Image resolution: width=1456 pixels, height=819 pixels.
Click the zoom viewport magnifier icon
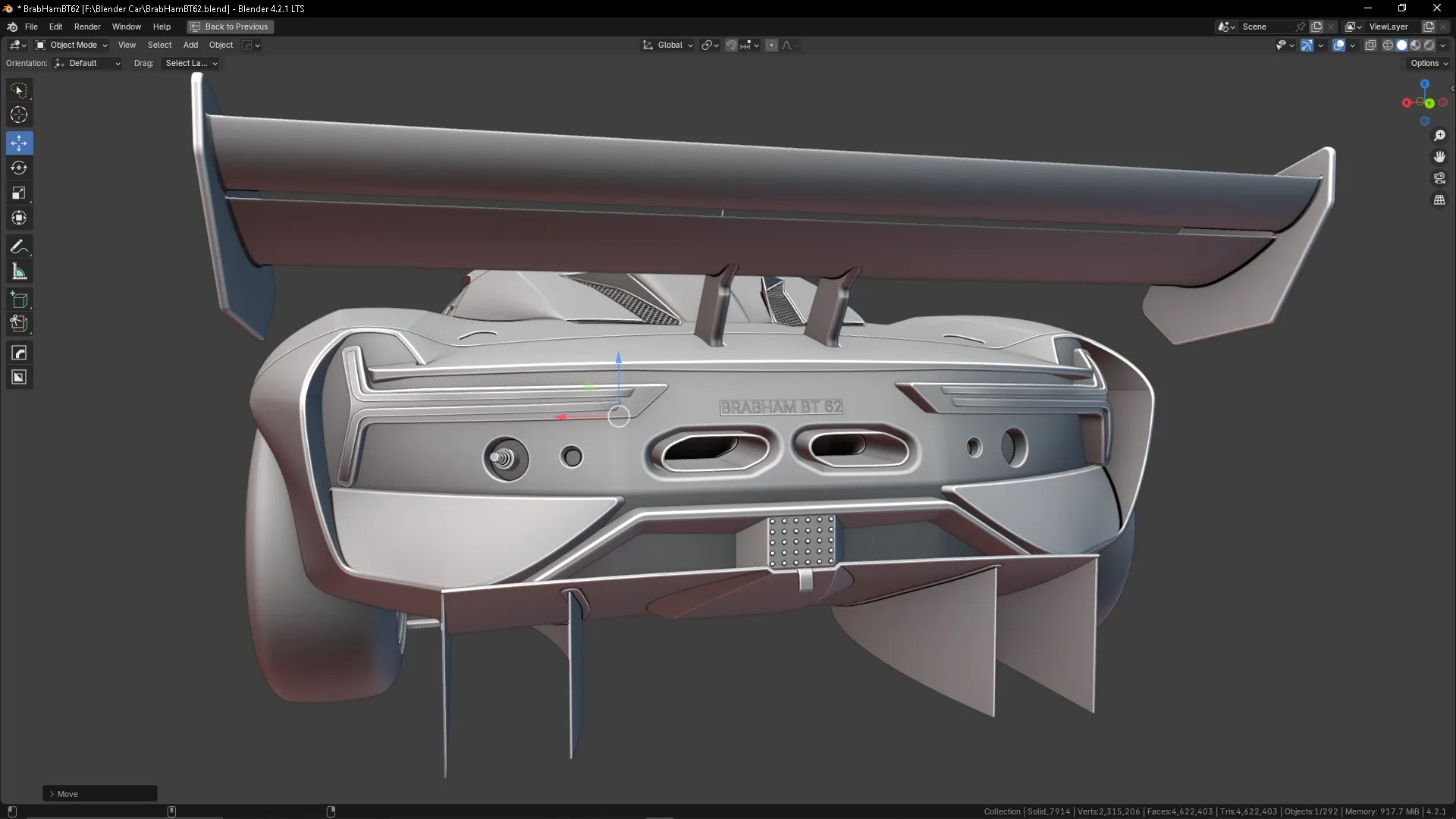[1439, 136]
